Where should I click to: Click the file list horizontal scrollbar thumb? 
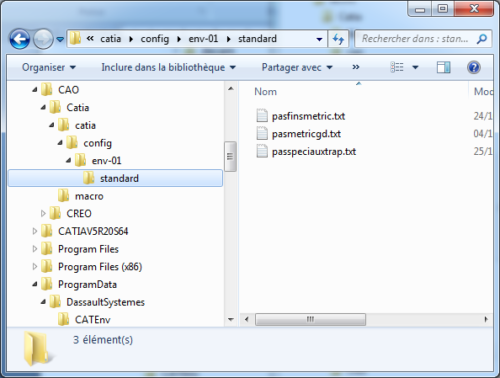point(310,319)
